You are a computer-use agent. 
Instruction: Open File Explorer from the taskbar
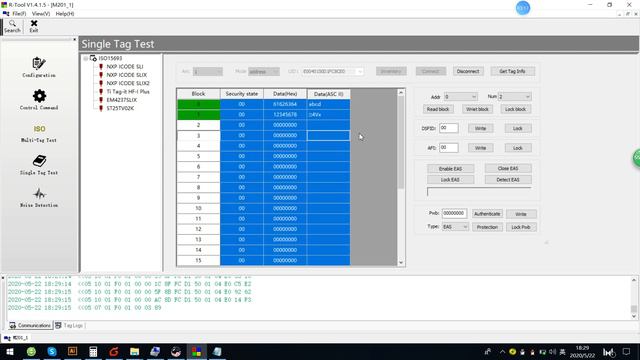tap(134, 351)
